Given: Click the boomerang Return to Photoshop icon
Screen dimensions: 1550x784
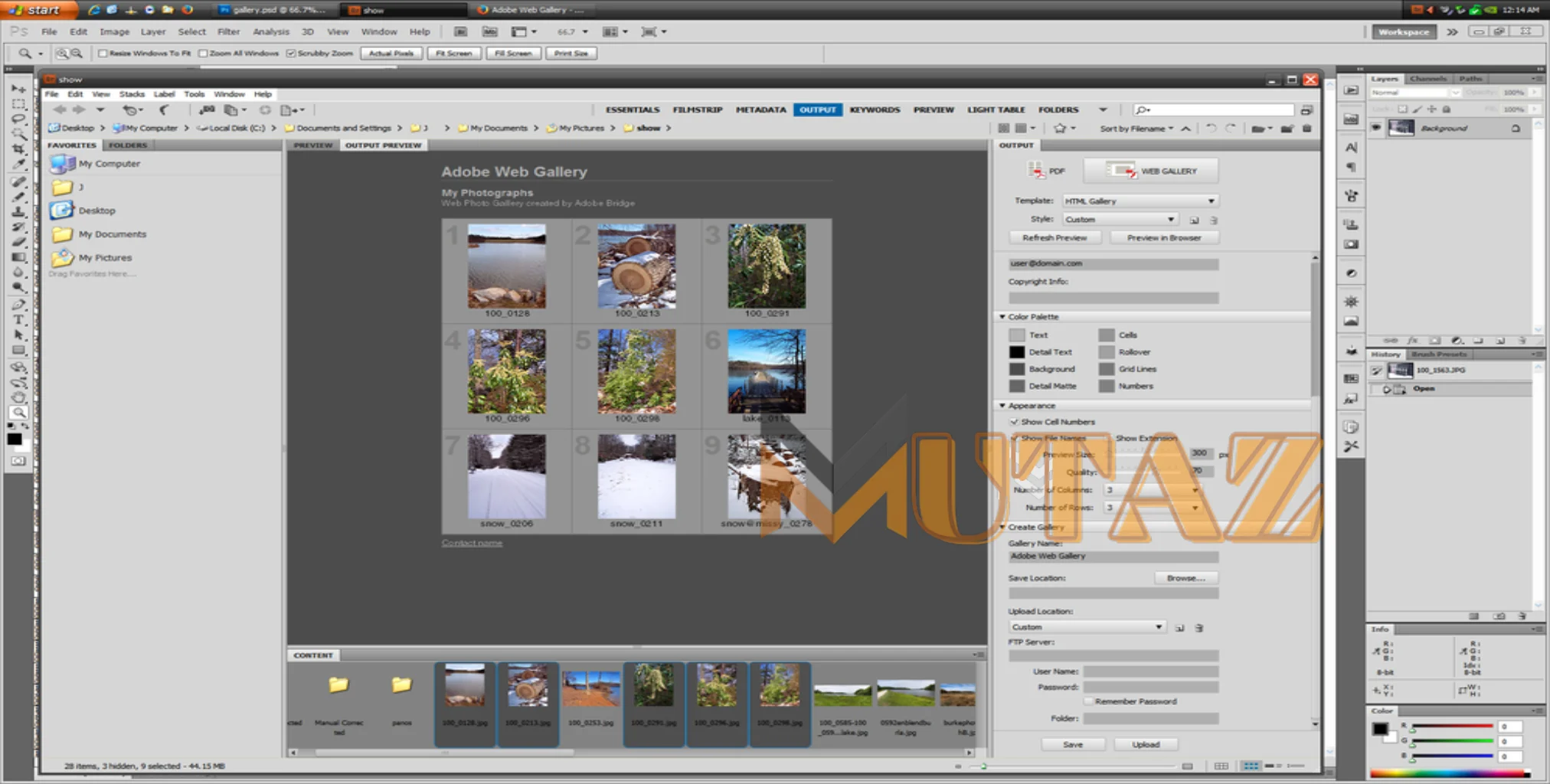Looking at the screenshot, I should 164,109.
